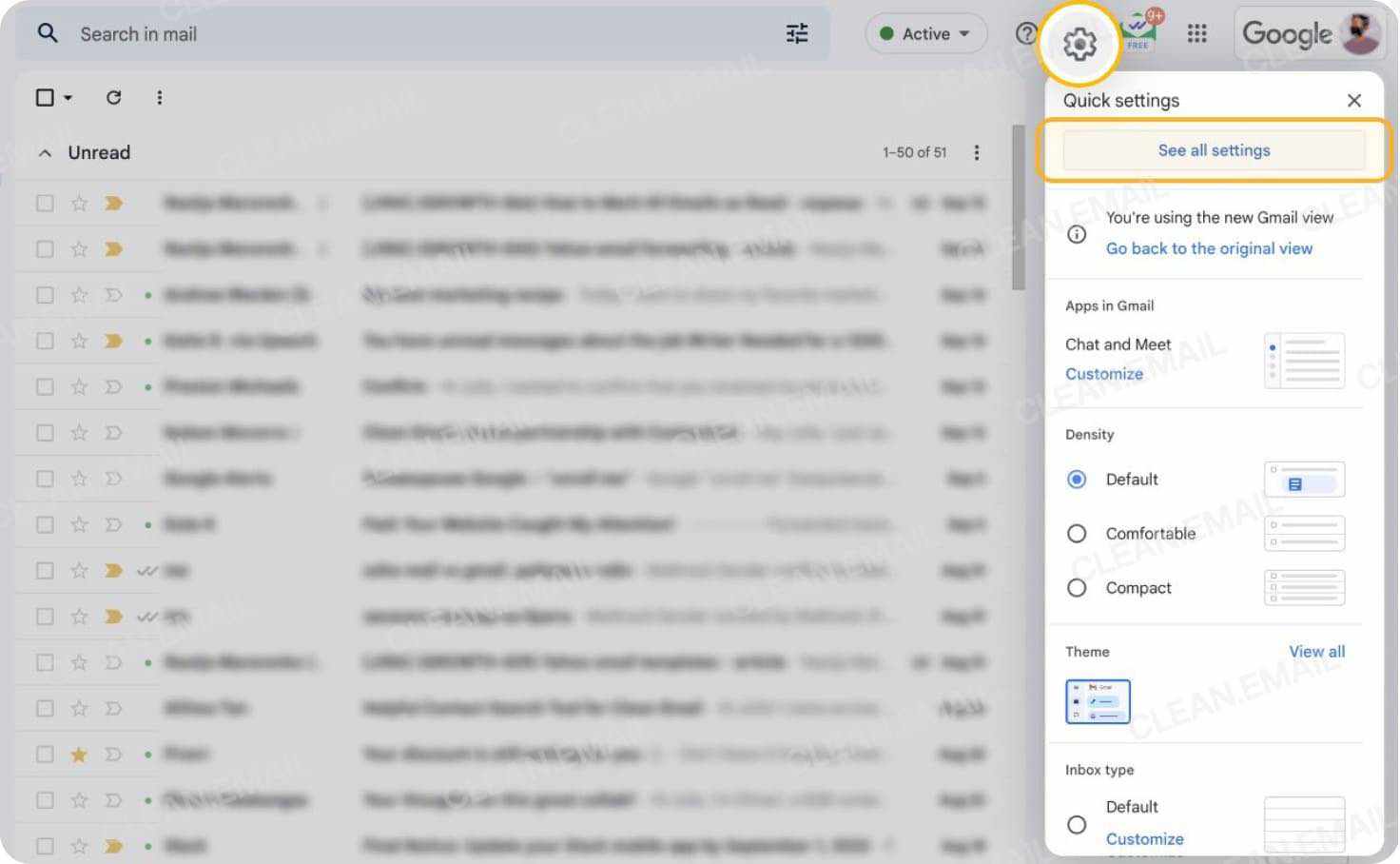
Task: Open the search filter options icon
Action: [x=796, y=33]
